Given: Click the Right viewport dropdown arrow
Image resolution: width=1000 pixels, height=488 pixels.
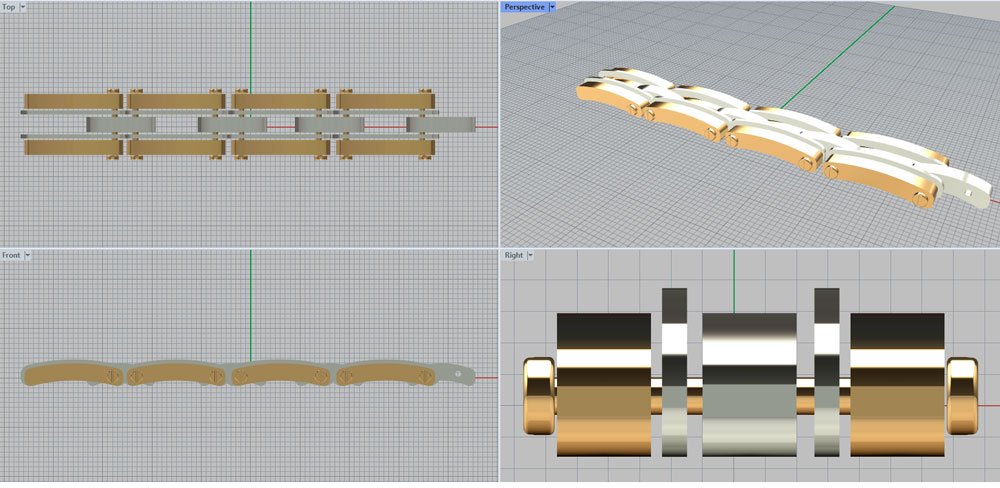Looking at the screenshot, I should click(530, 255).
